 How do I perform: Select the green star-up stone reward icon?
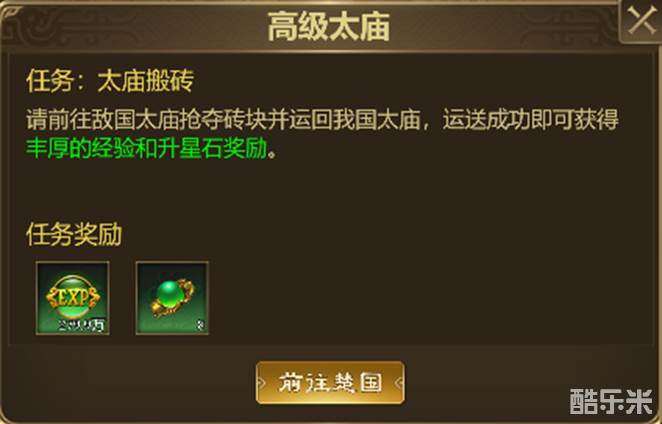pyautogui.click(x=172, y=298)
